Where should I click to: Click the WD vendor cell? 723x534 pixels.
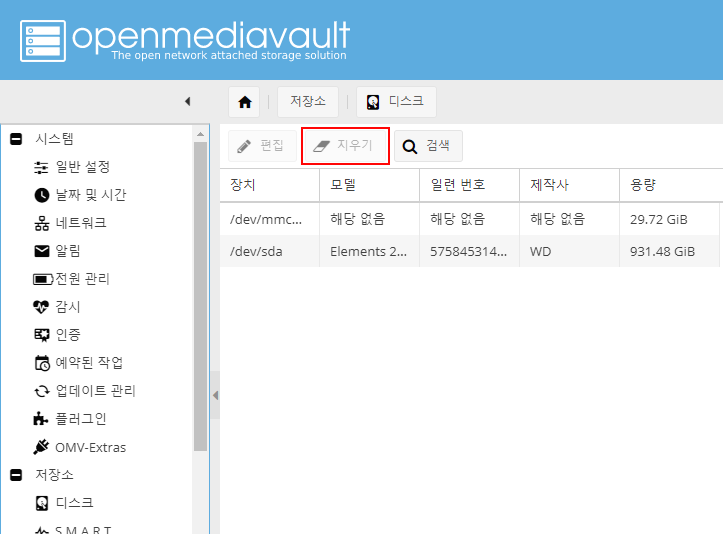(x=569, y=251)
